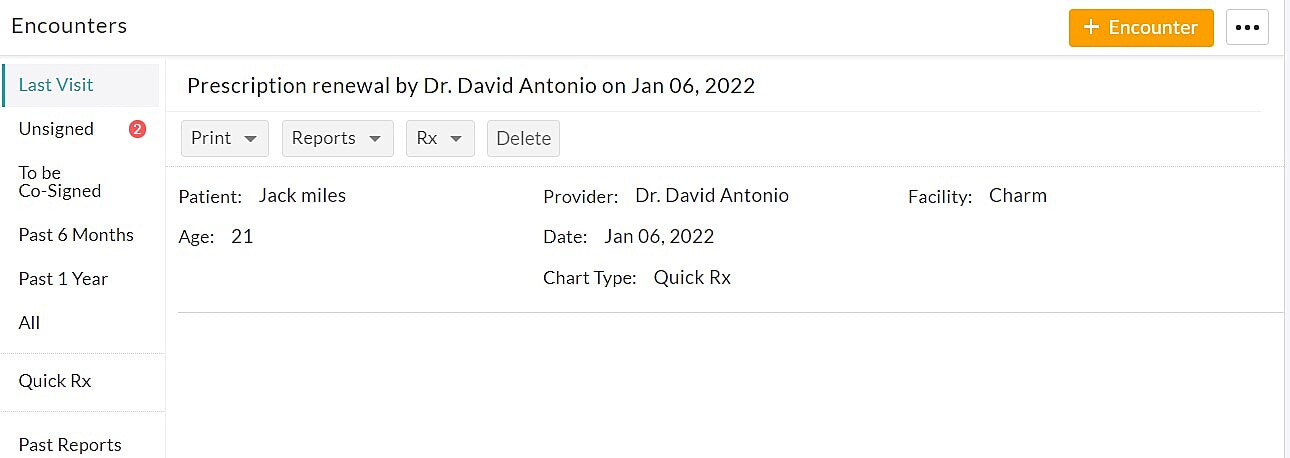Click the three-dots more options button
This screenshot has width=1290, height=458.
pyautogui.click(x=1247, y=28)
